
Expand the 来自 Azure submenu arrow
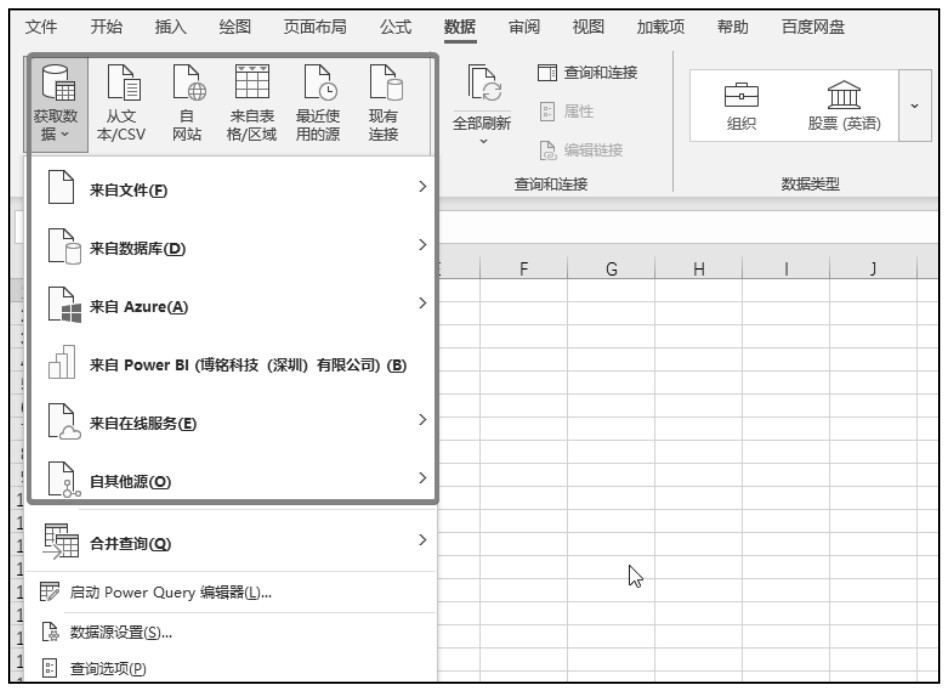[423, 303]
